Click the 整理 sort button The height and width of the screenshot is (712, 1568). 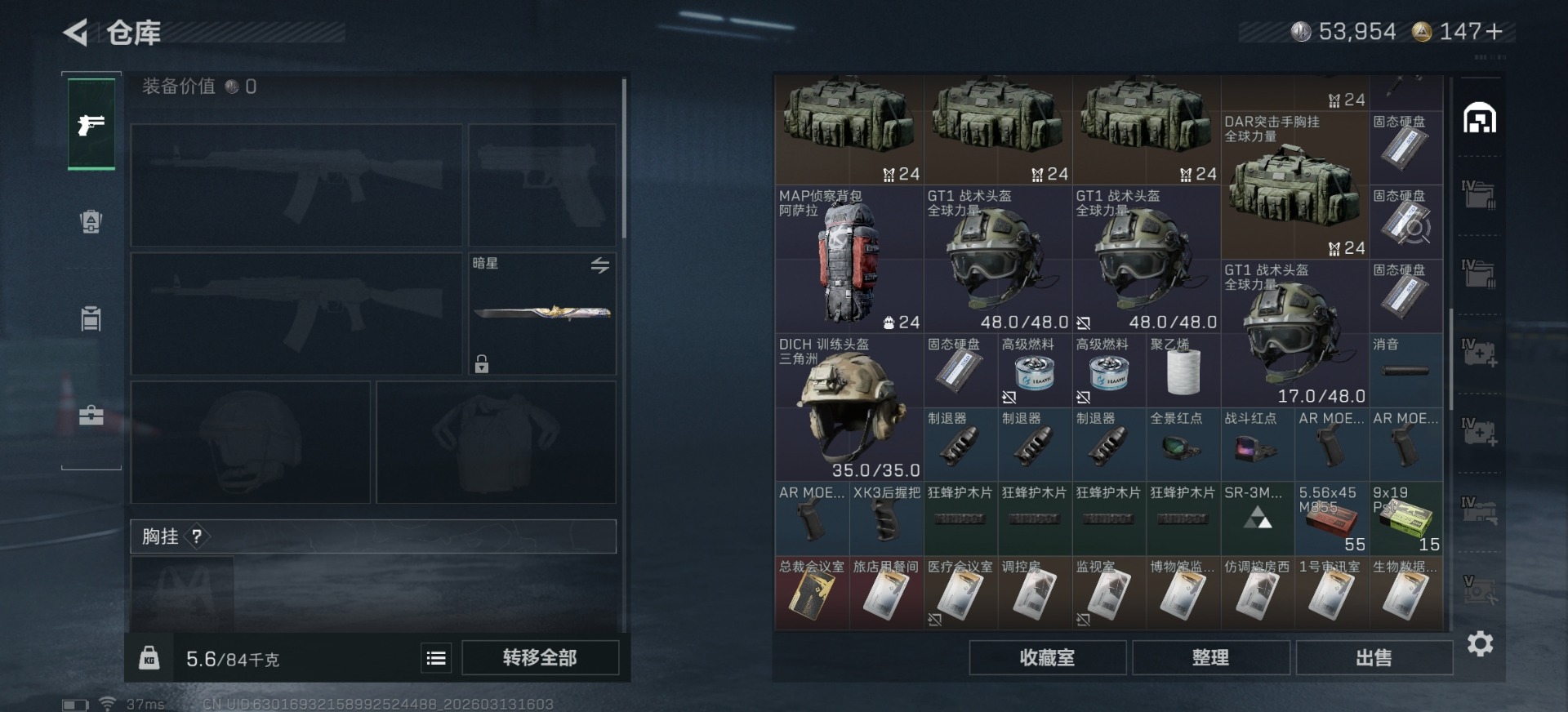click(1210, 657)
